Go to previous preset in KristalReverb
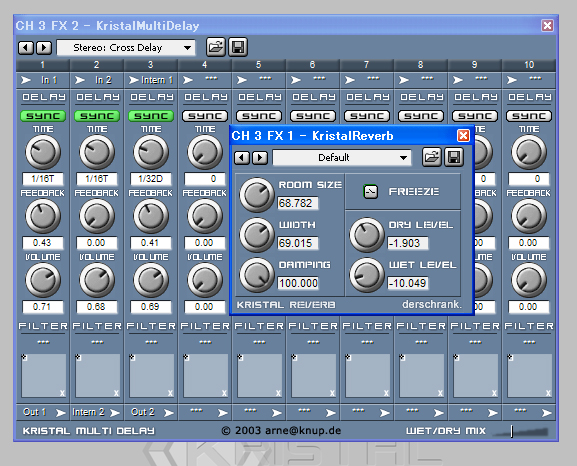 point(242,158)
